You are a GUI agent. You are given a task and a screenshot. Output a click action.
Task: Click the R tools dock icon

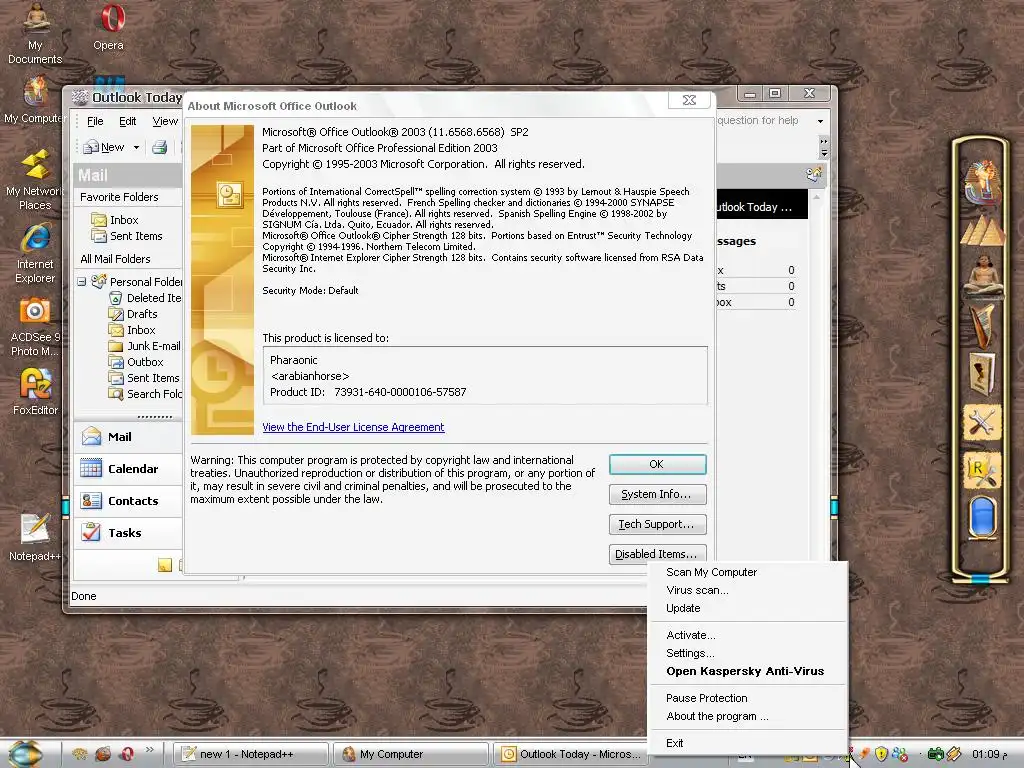pyautogui.click(x=982, y=472)
